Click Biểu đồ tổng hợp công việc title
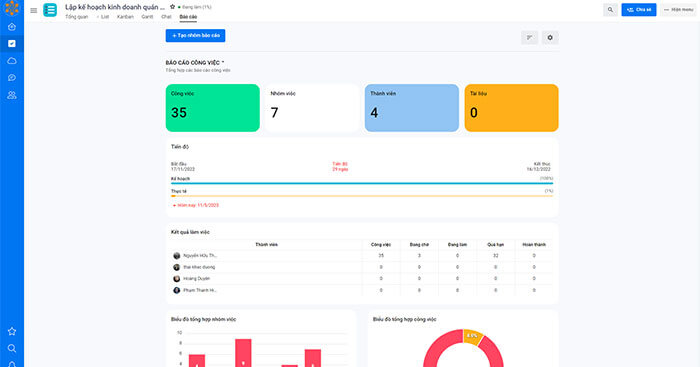Image resolution: width=700 pixels, height=367 pixels. click(405, 319)
